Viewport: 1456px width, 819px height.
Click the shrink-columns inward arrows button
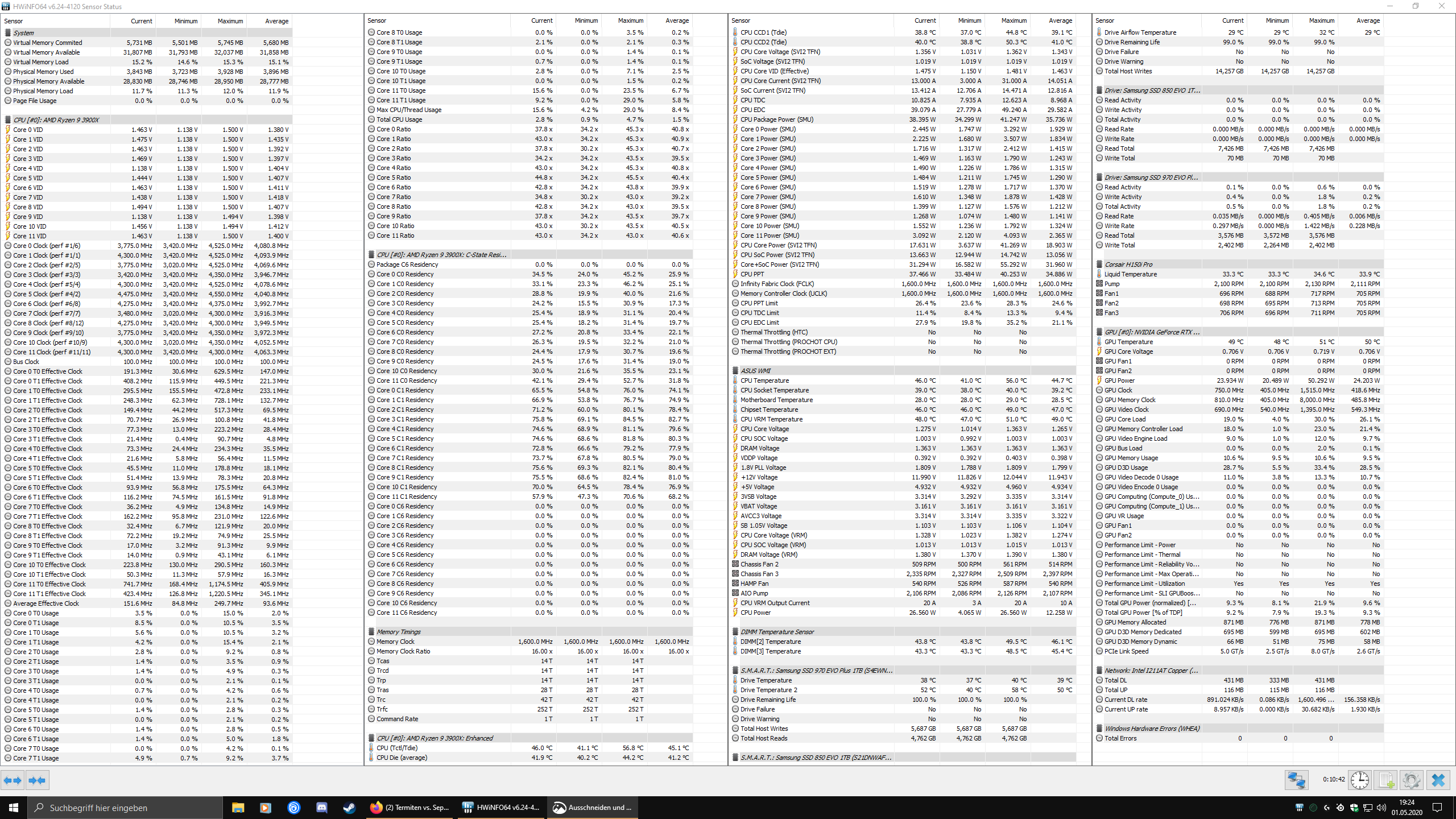(37, 780)
